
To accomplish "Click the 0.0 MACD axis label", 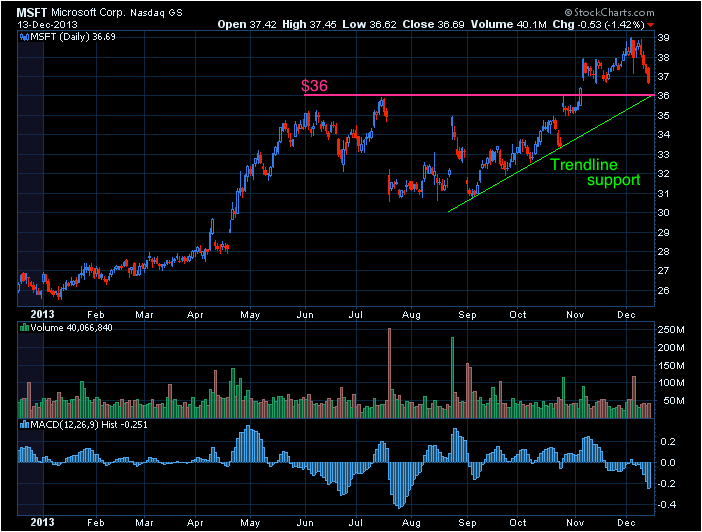I will (x=668, y=463).
